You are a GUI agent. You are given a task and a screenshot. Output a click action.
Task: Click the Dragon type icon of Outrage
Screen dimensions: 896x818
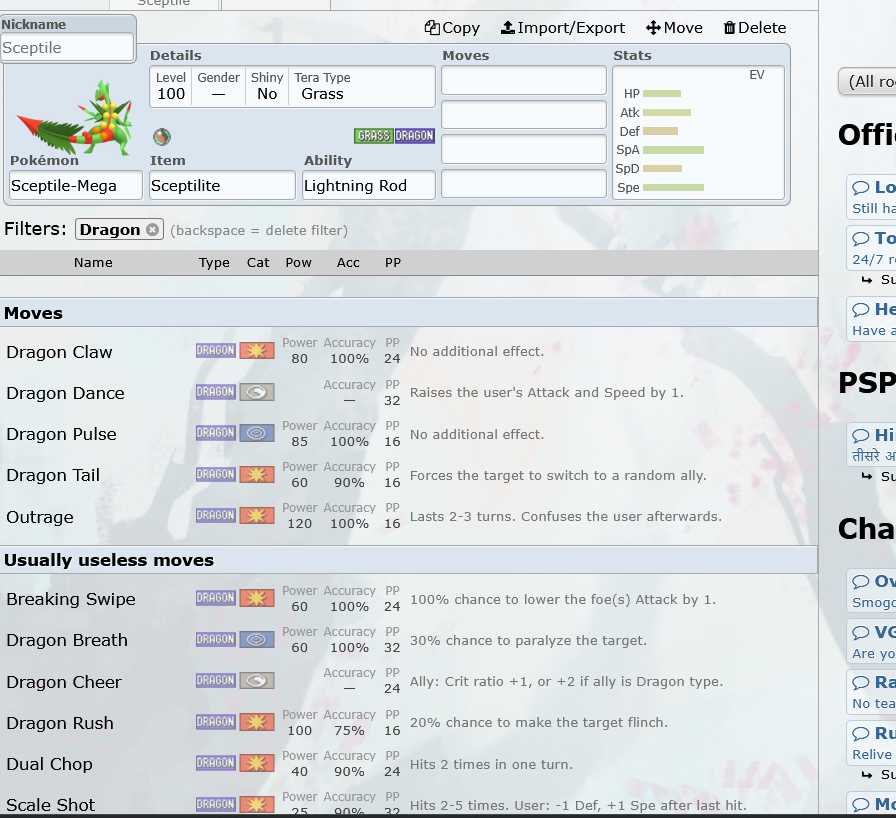pyautogui.click(x=215, y=515)
